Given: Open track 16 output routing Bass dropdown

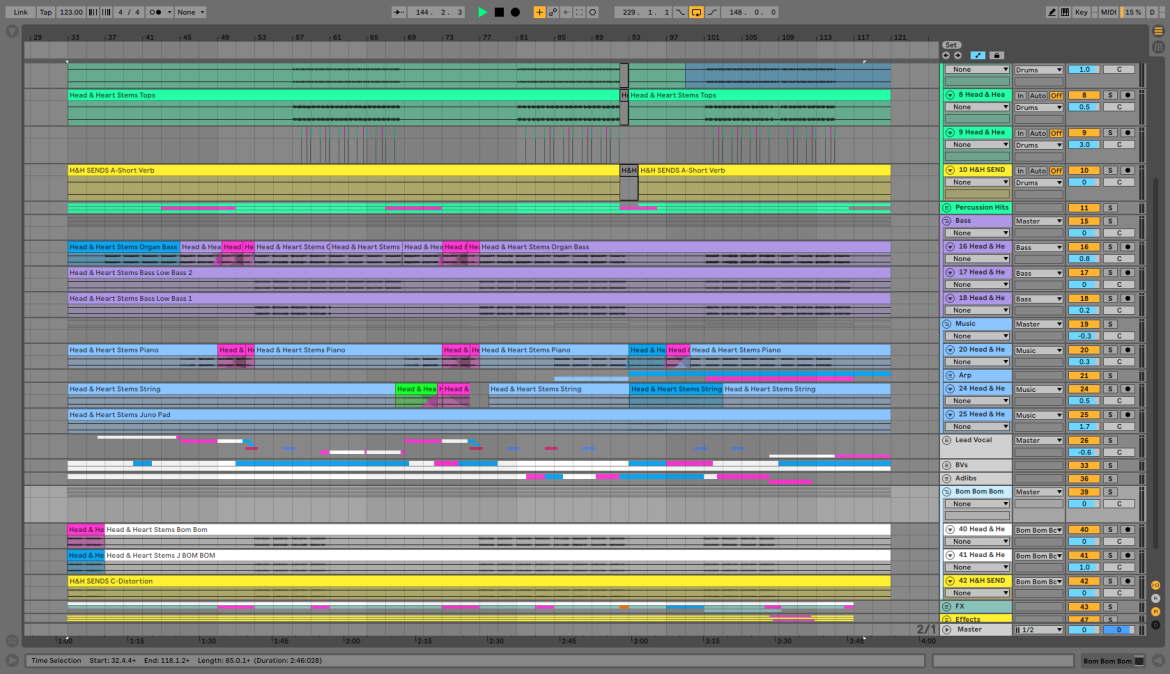Looking at the screenshot, I should point(1039,247).
